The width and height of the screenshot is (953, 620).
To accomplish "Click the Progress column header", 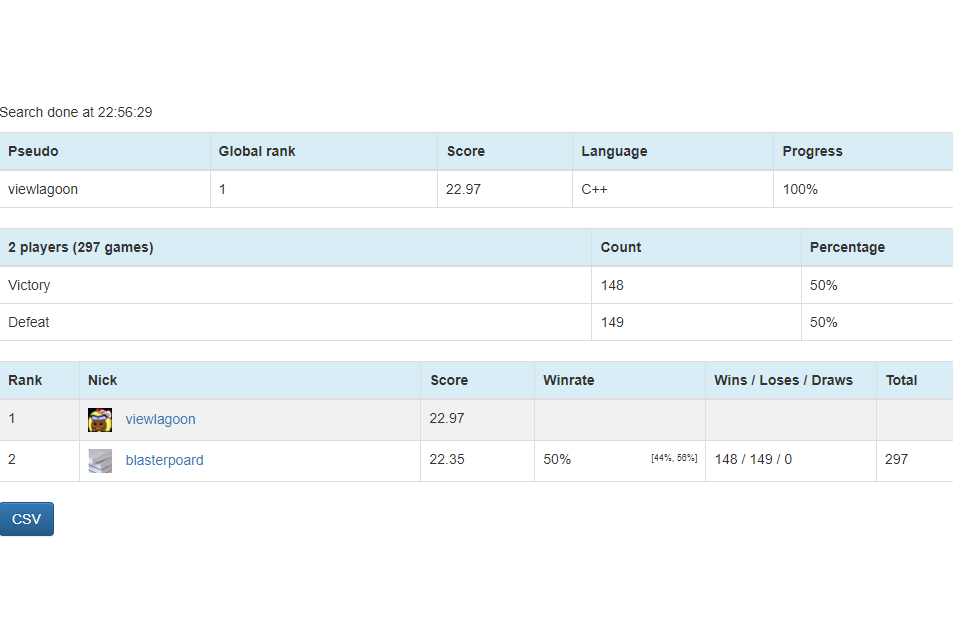I will tap(813, 151).
